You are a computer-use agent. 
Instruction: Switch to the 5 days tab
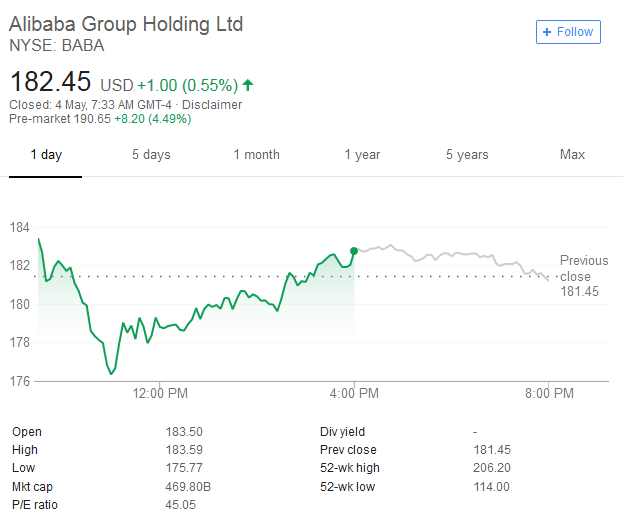click(151, 155)
